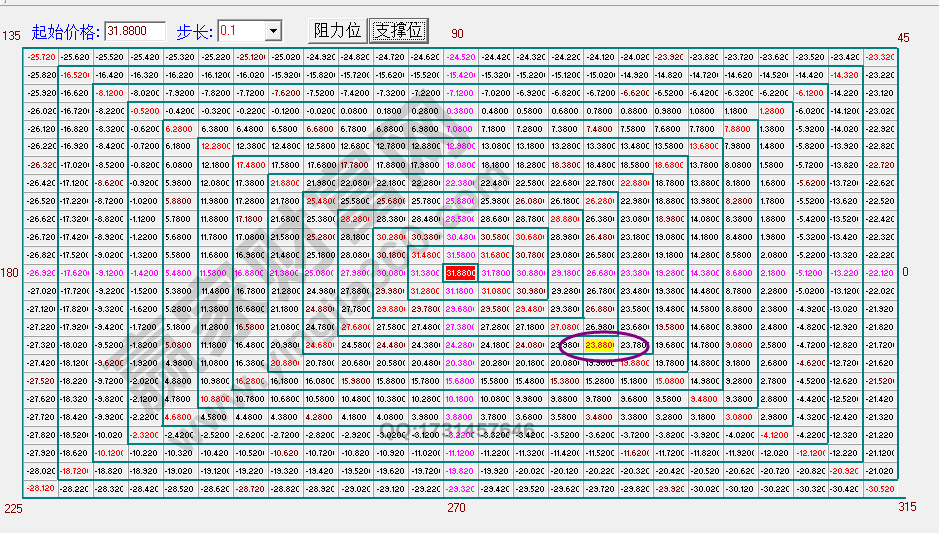Click the 180 degree label on left edge
Screen dimensions: 939x533
pyautogui.click(x=11, y=272)
